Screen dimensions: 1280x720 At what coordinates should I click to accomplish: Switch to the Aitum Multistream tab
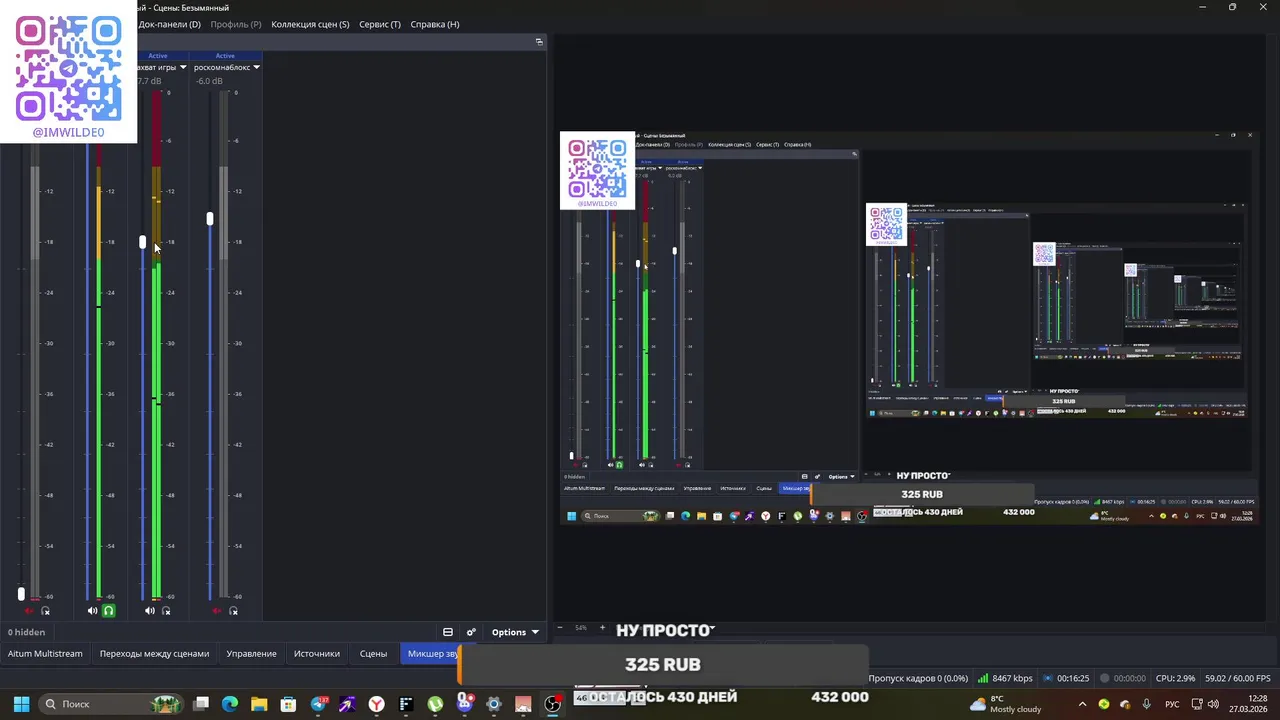tap(45, 654)
